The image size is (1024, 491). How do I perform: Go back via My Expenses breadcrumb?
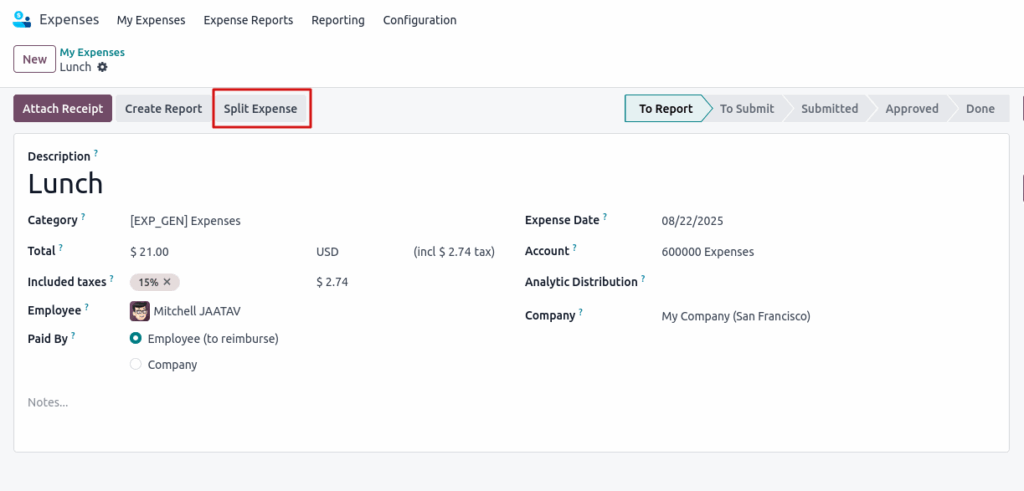tap(92, 52)
